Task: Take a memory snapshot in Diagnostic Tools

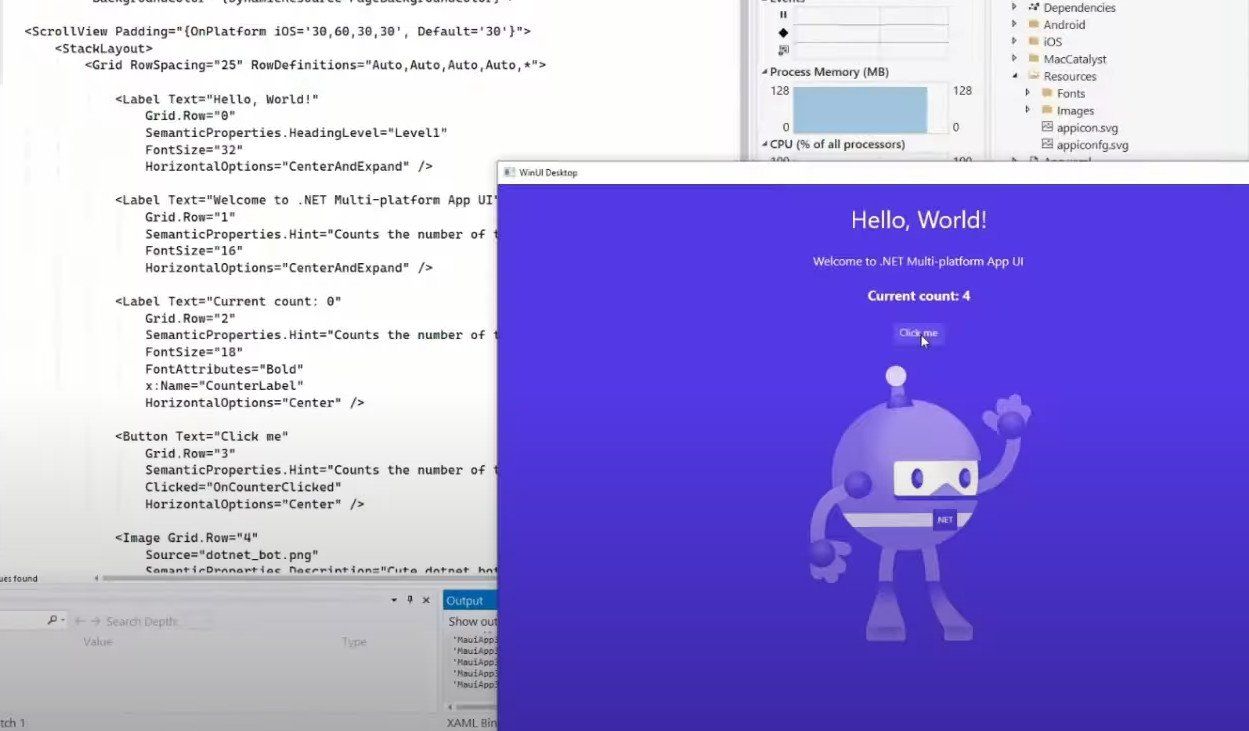Action: (x=785, y=48)
